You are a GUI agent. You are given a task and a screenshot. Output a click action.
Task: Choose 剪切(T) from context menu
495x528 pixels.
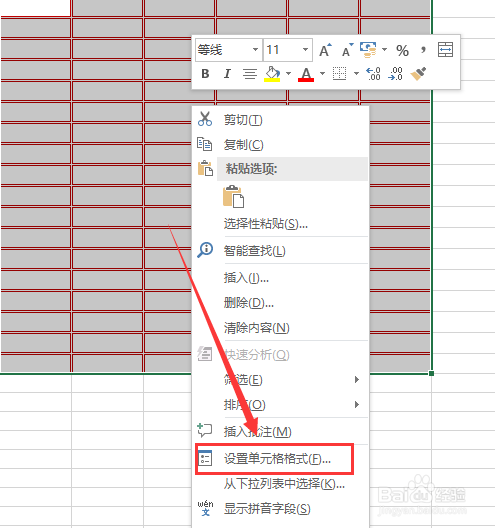(x=281, y=120)
